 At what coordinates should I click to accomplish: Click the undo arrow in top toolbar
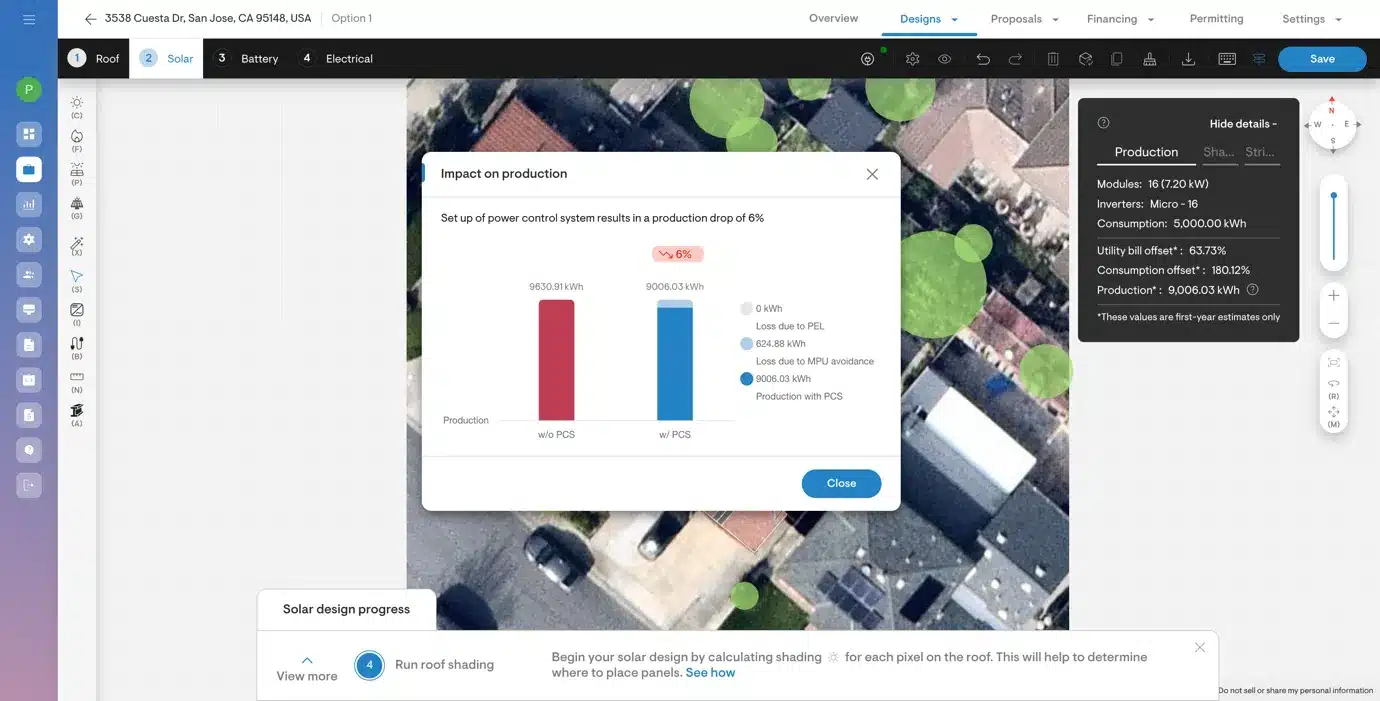[x=983, y=59]
